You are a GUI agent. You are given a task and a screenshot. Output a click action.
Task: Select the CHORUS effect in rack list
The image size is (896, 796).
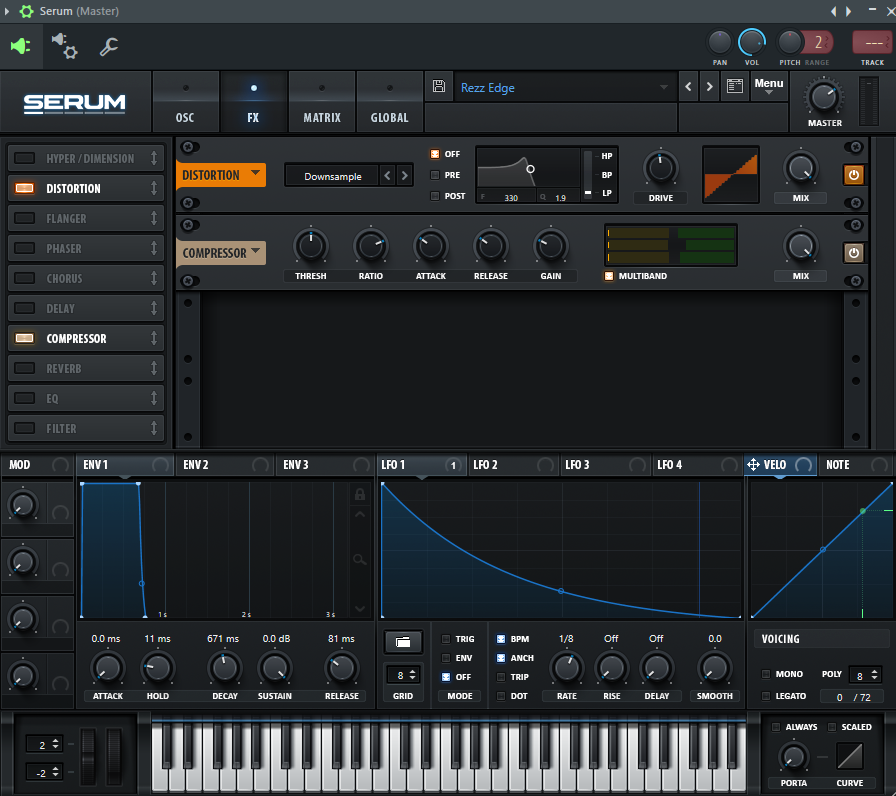click(86, 278)
